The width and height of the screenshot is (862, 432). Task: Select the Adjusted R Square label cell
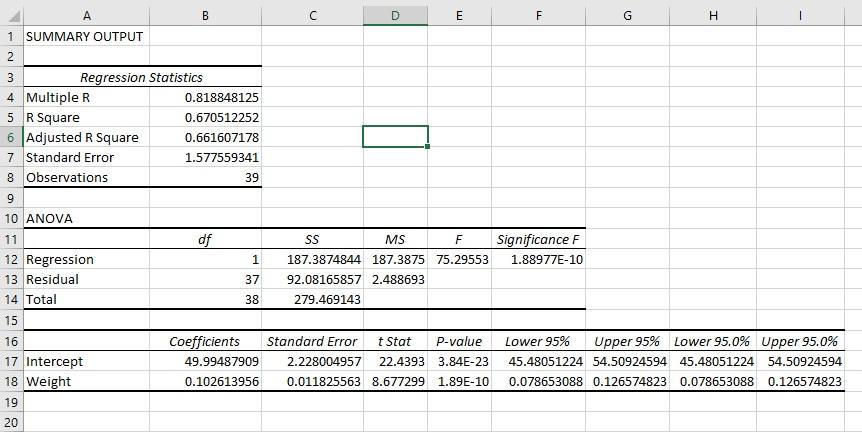[x=86, y=137]
